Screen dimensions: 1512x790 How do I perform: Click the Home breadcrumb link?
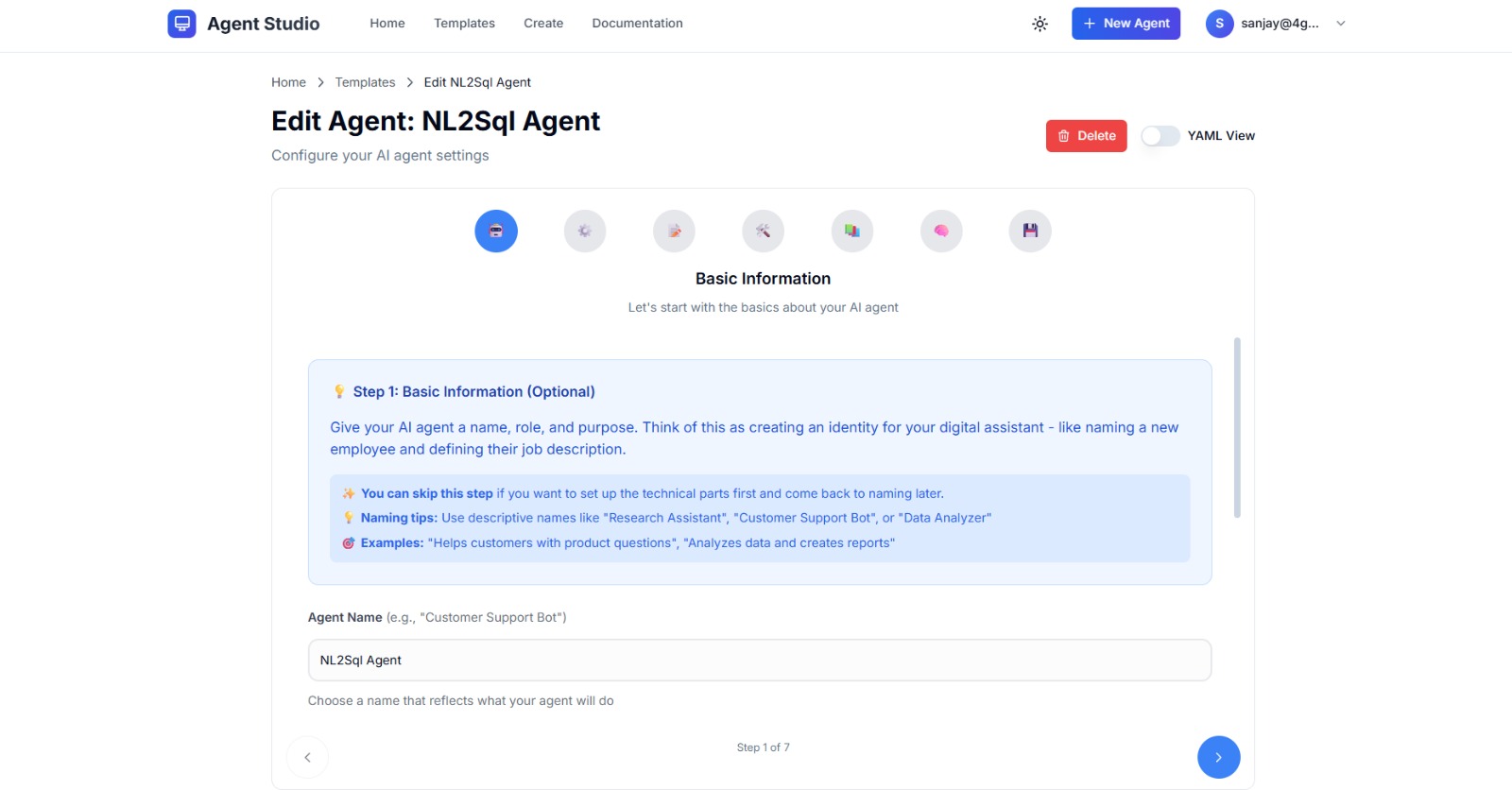[x=288, y=82]
